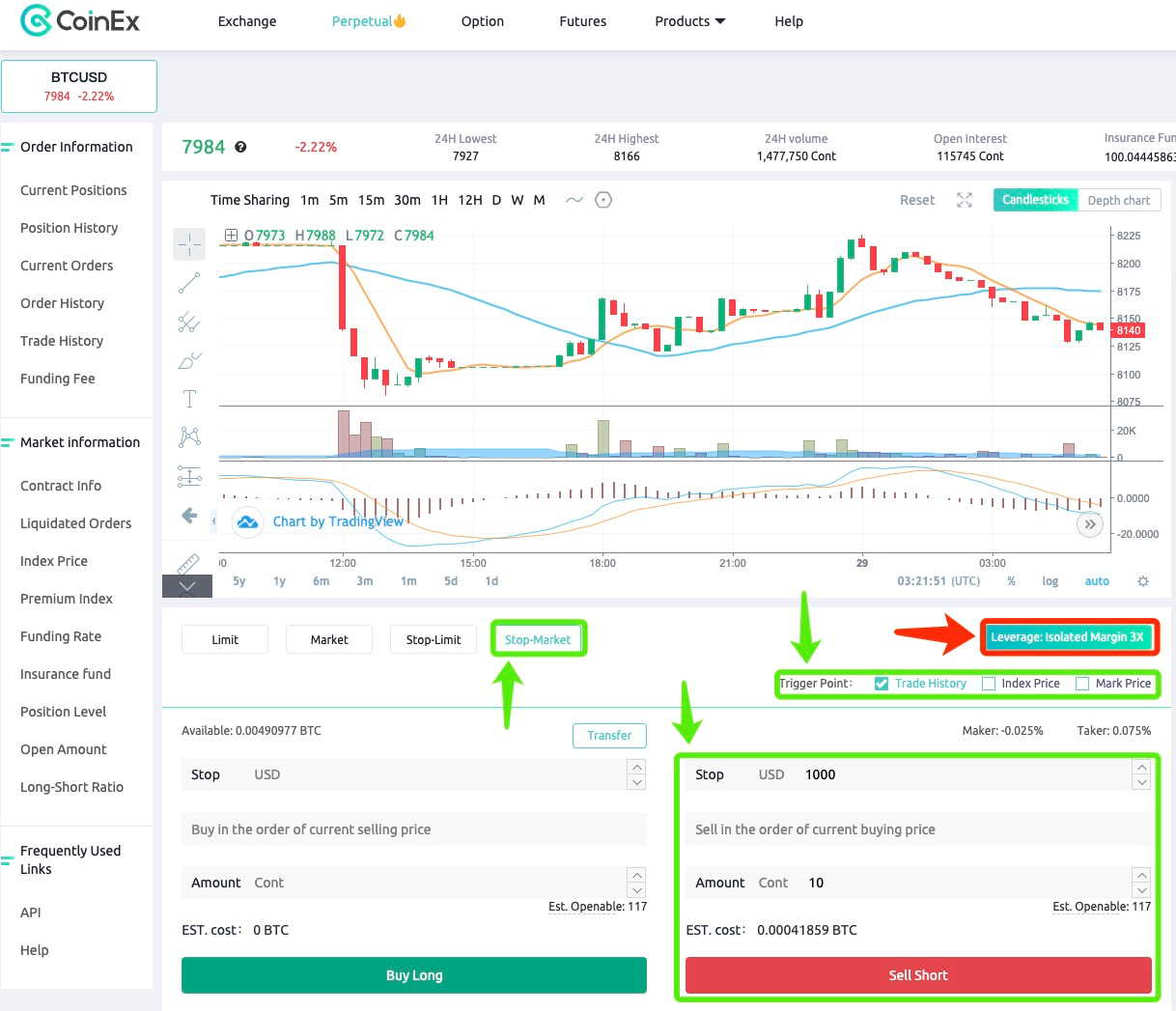Select the trend line drawing tool
The image size is (1176, 1011).
[189, 283]
